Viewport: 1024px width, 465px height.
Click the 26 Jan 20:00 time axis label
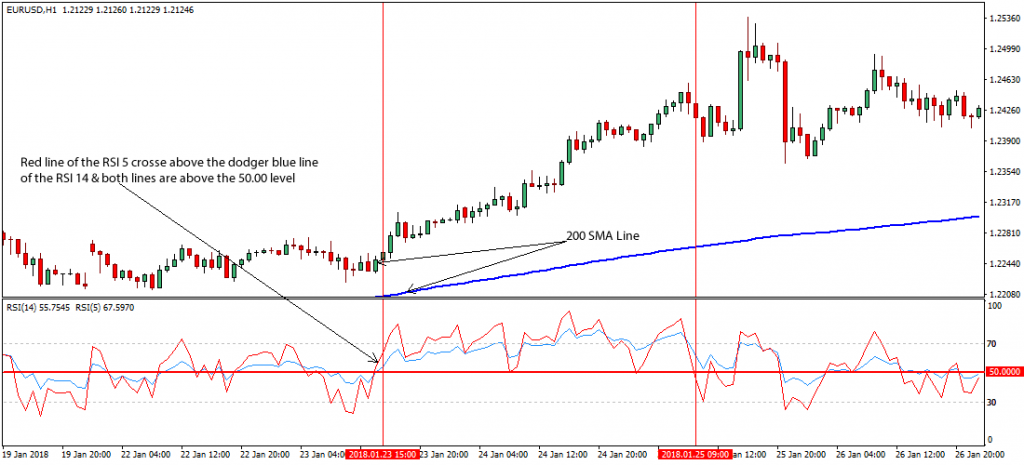(982, 453)
